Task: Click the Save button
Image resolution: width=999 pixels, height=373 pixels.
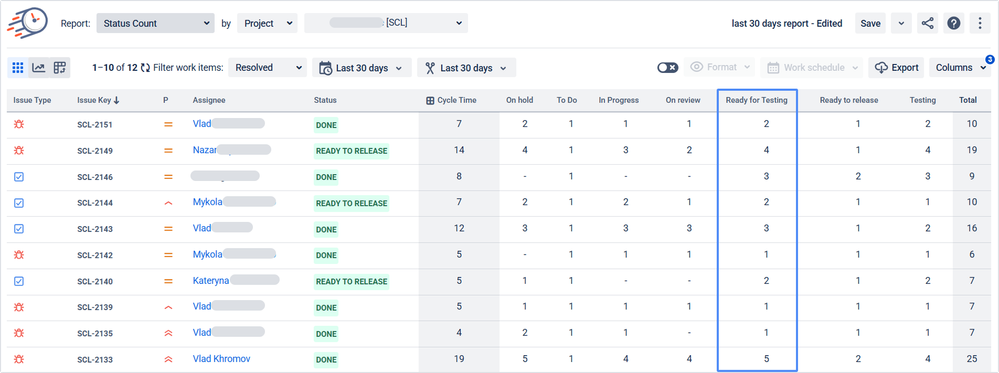Action: [x=870, y=24]
